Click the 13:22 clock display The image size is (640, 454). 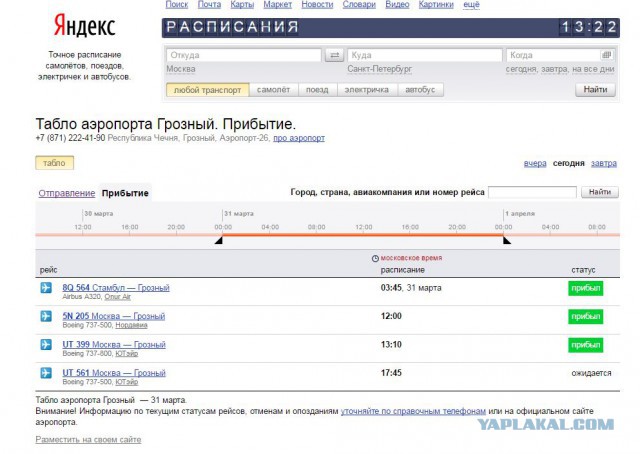[588, 27]
